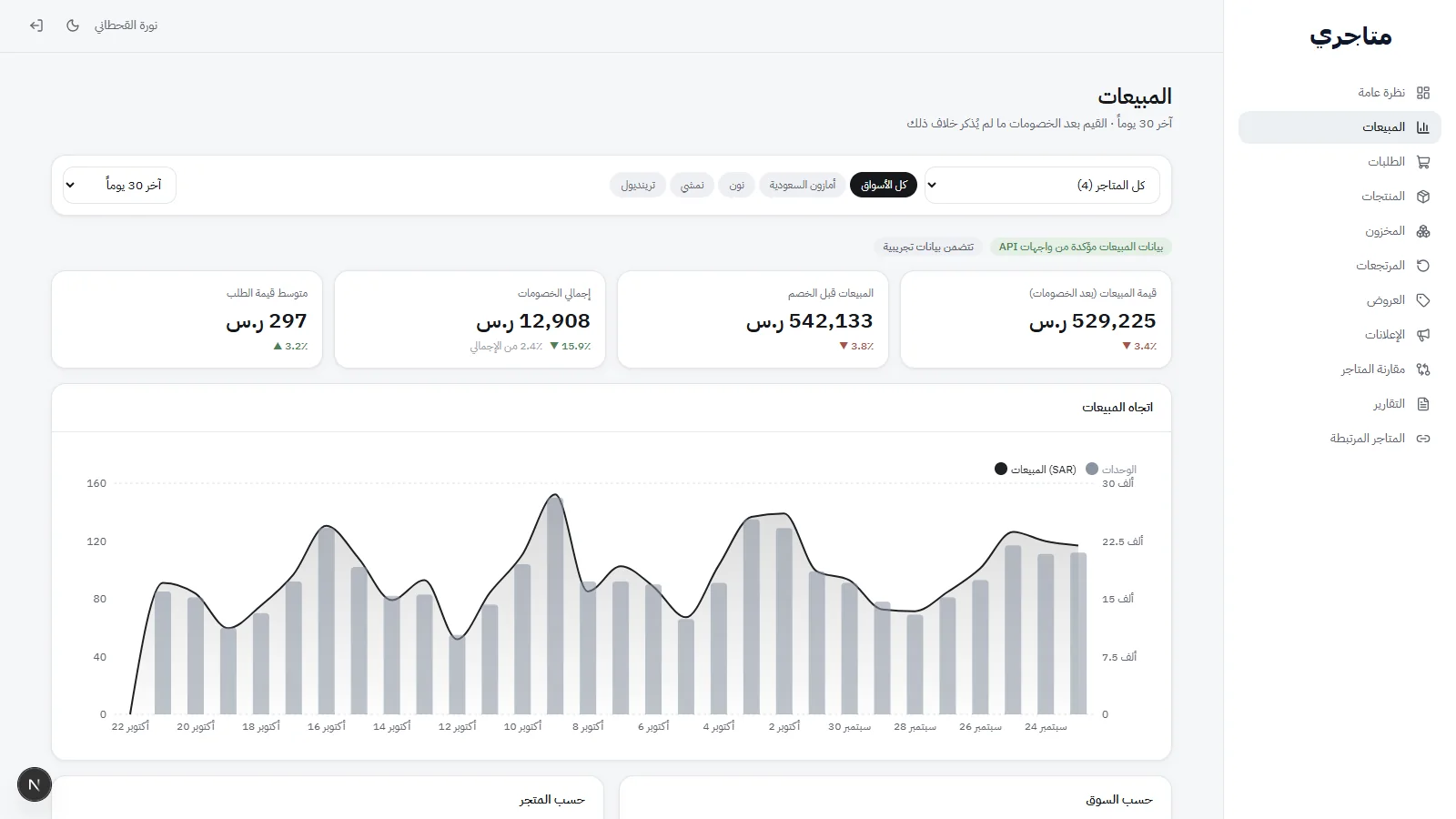Click the متوسط قيمة الطلب 297 value
Screen dimensions: 1456x819
[266, 321]
